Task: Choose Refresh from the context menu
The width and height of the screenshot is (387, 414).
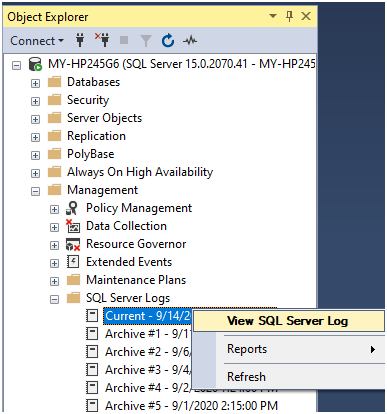Action: click(289, 377)
